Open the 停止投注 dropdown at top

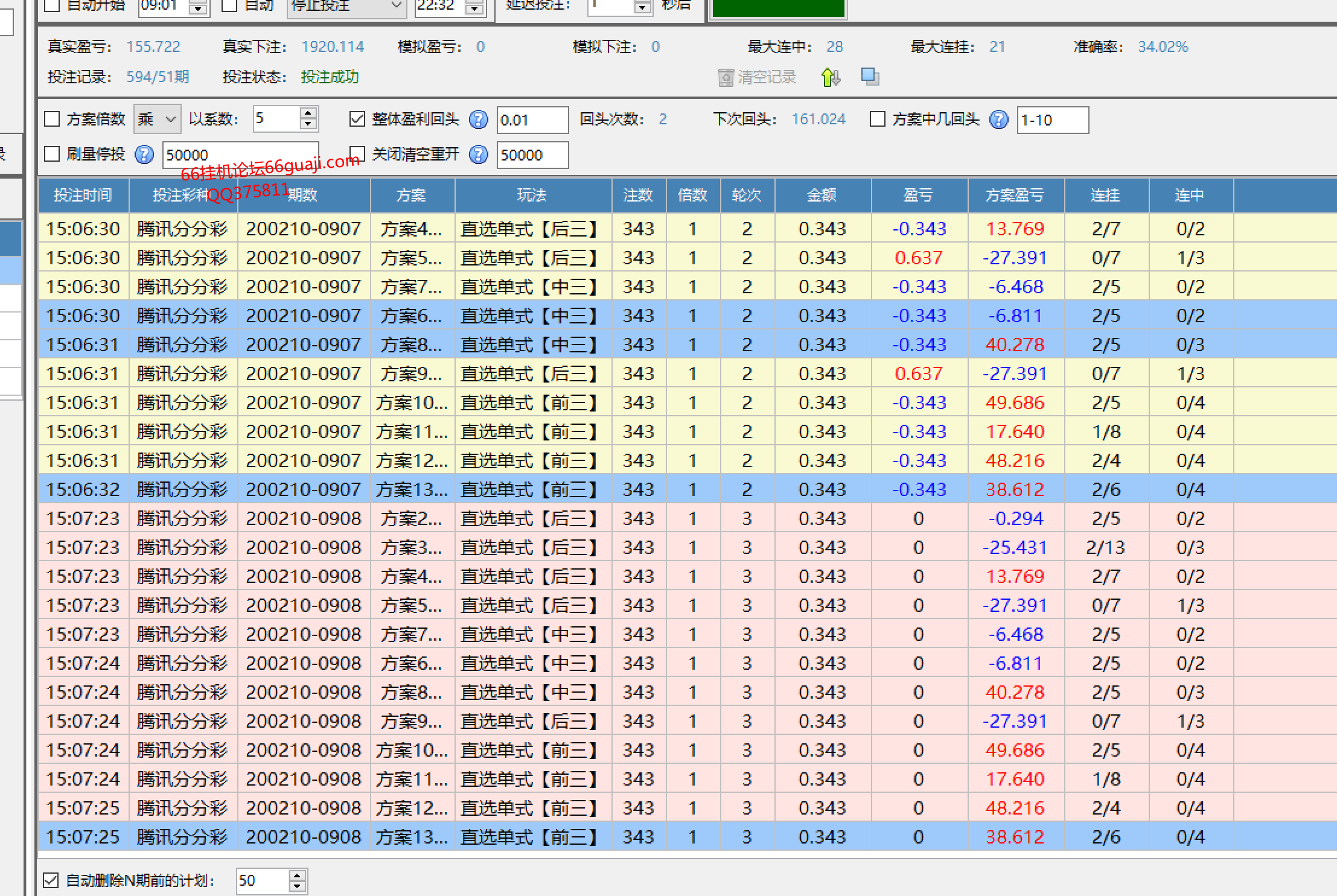[346, 6]
